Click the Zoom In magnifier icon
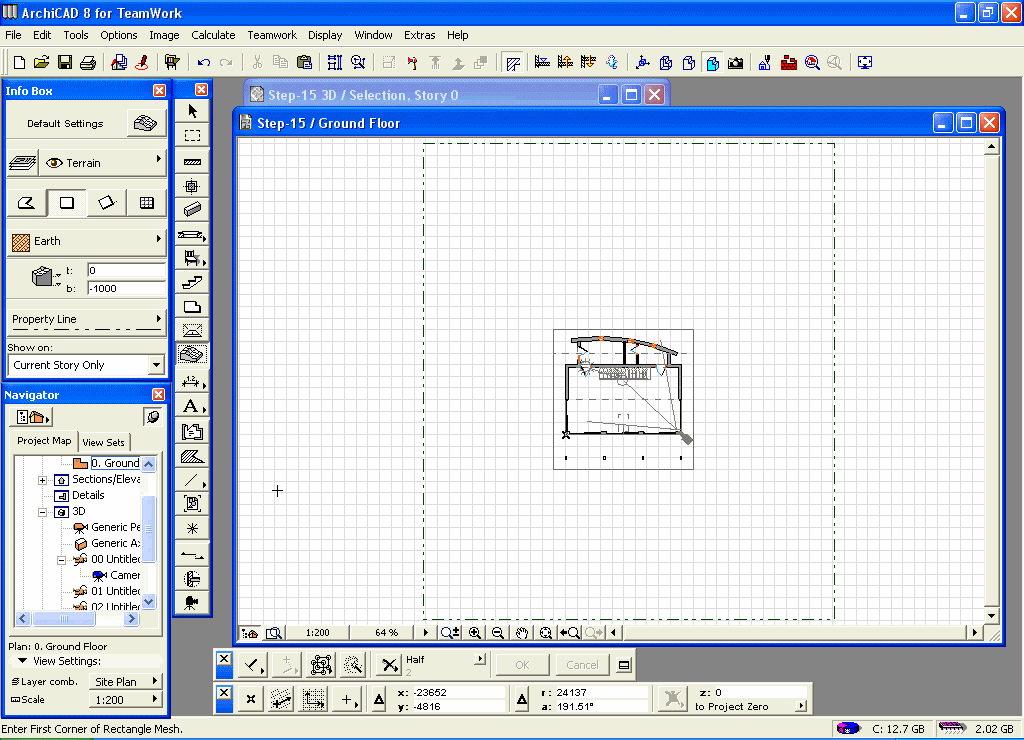This screenshot has width=1024, height=740. pos(475,633)
